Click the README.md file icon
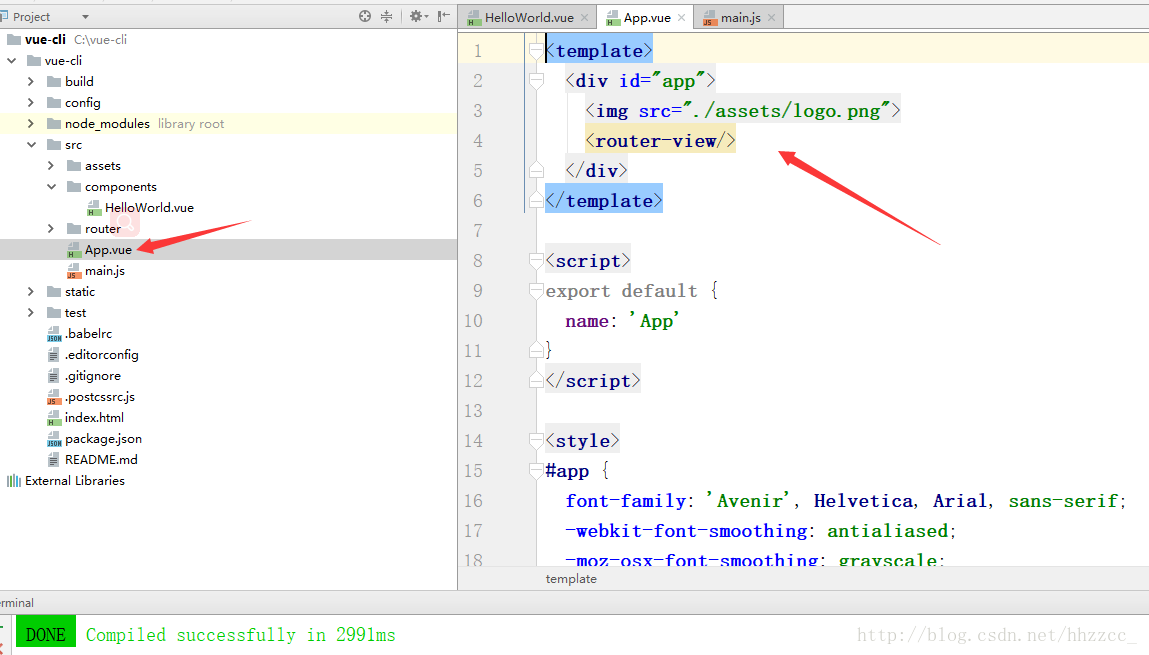1149x655 pixels. pos(53,460)
